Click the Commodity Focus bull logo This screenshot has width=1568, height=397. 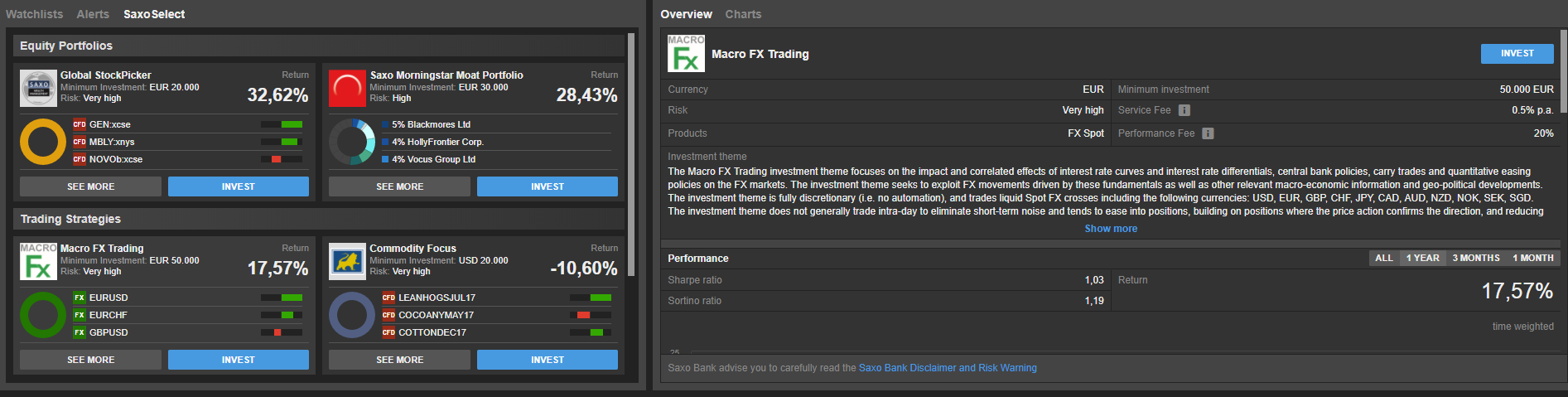(x=347, y=261)
